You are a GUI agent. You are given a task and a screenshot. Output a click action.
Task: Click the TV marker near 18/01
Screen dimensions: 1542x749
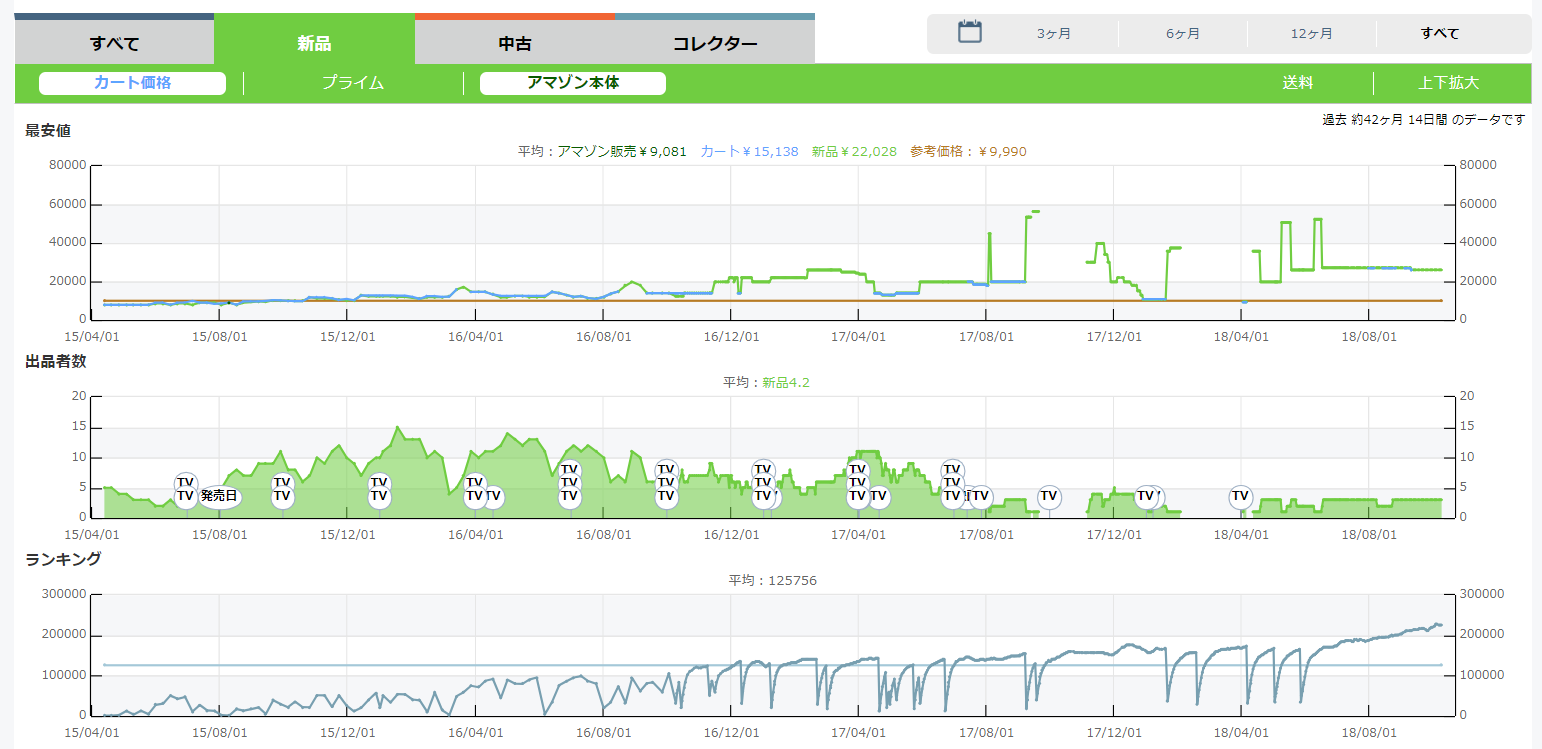1146,496
